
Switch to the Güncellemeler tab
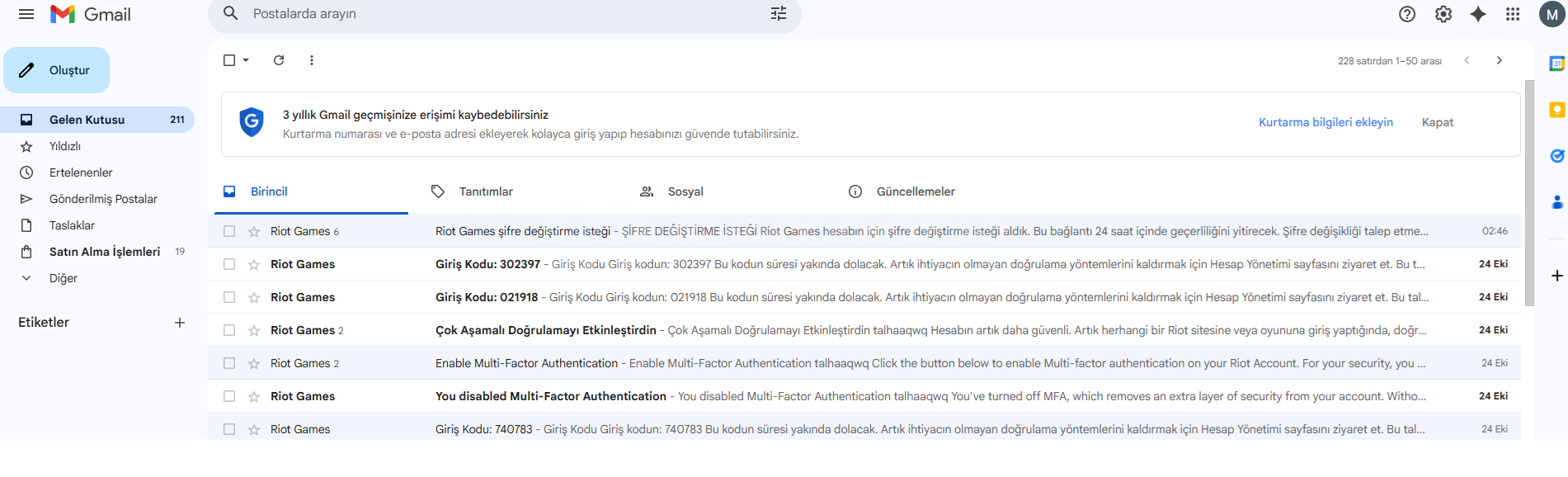(915, 191)
